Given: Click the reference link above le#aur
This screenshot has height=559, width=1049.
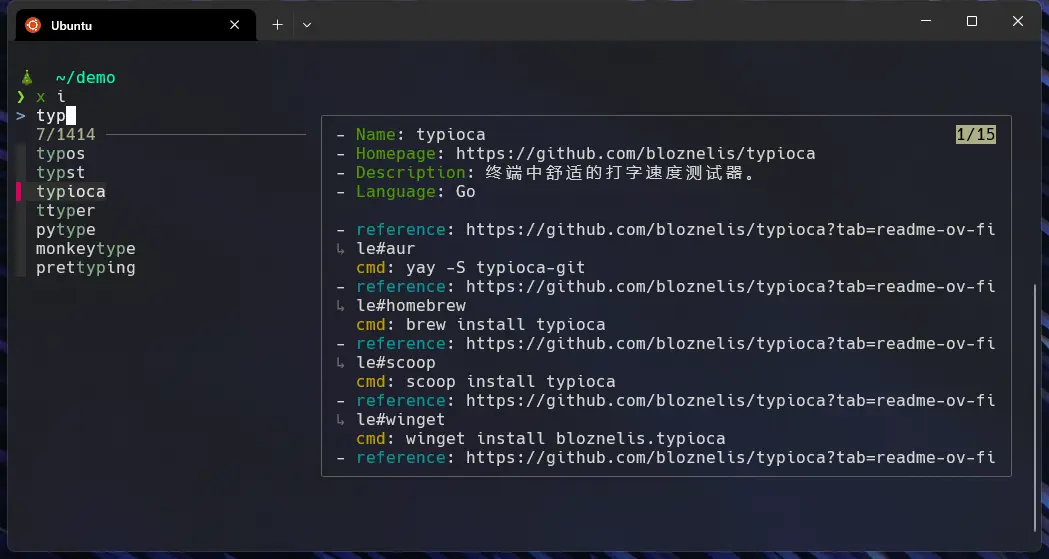Looking at the screenshot, I should pyautogui.click(x=731, y=229).
